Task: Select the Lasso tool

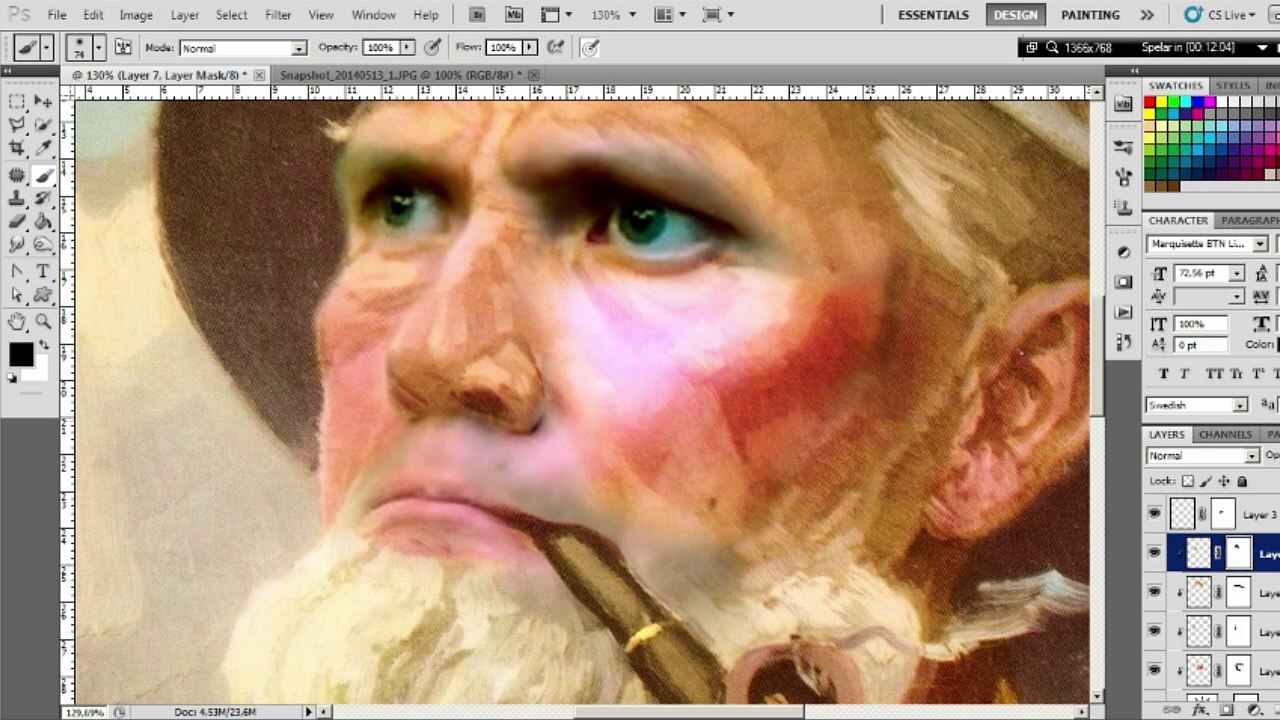Action: point(17,125)
